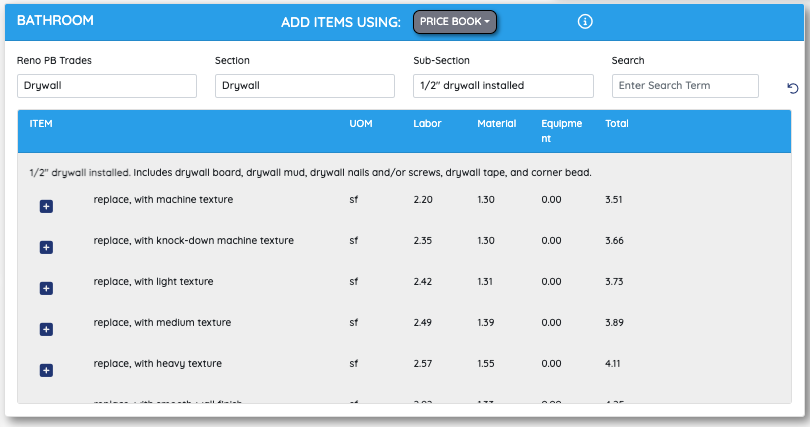Click the Sub-Section label
This screenshot has width=810, height=427.
tap(441, 60)
